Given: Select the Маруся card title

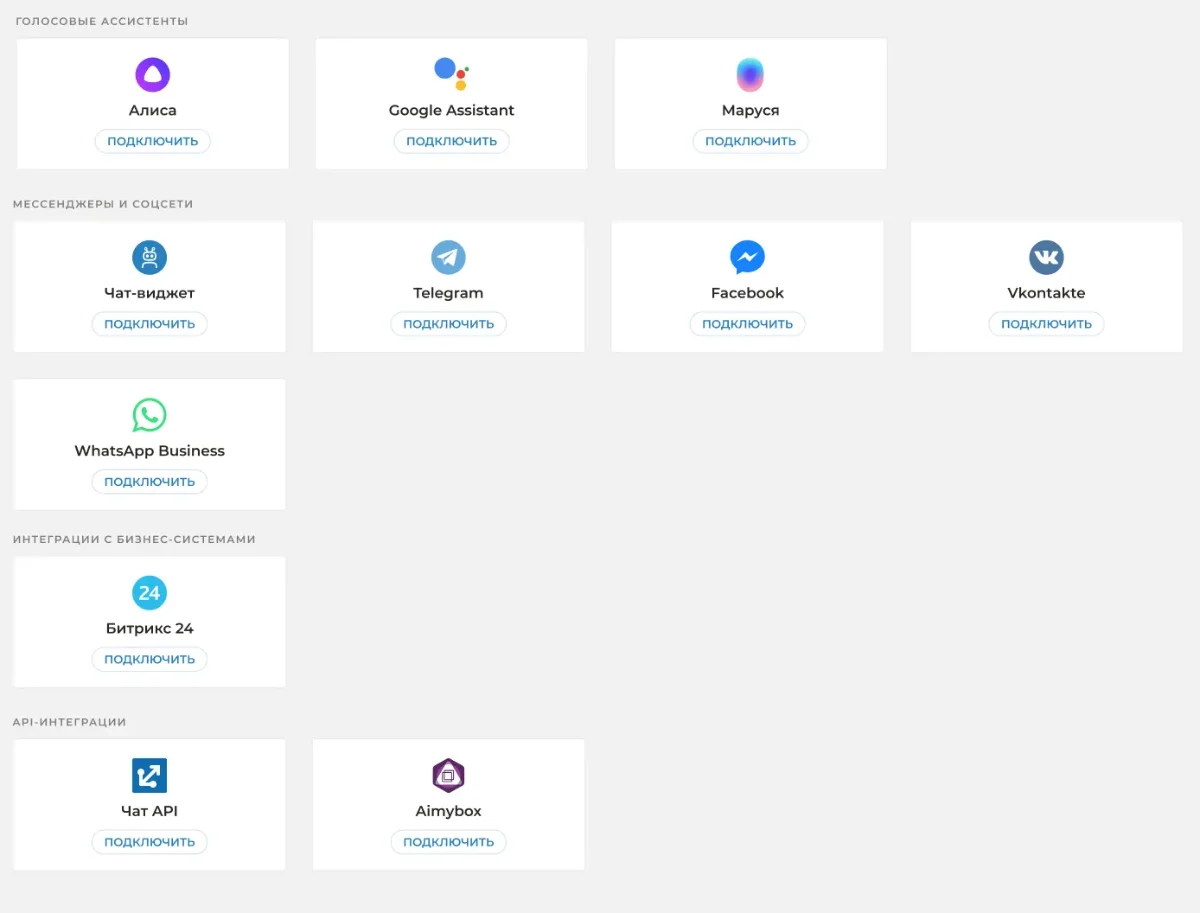Looking at the screenshot, I should [x=750, y=111].
